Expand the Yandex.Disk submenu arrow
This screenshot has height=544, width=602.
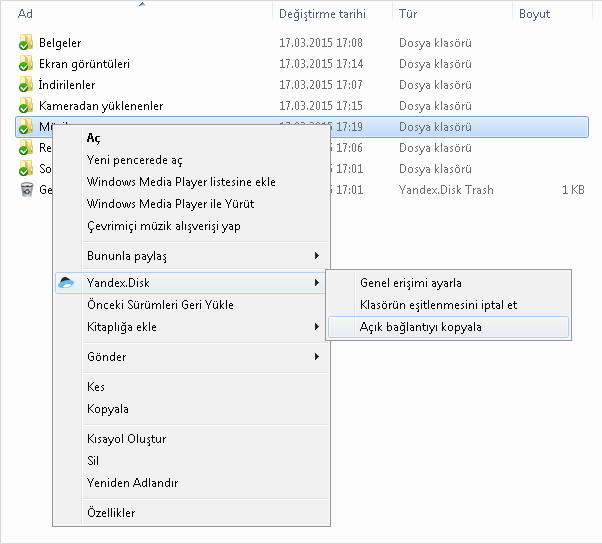click(317, 283)
